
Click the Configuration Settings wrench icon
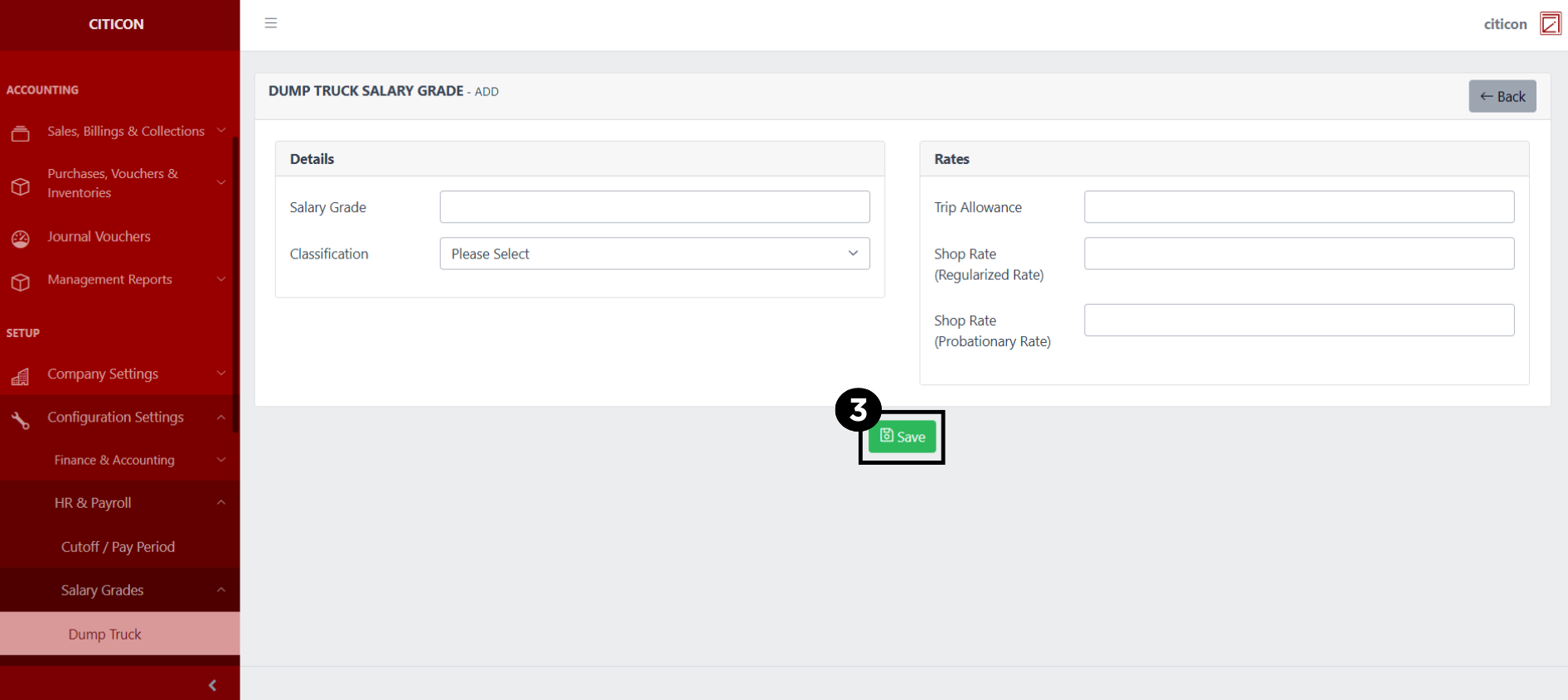21,420
